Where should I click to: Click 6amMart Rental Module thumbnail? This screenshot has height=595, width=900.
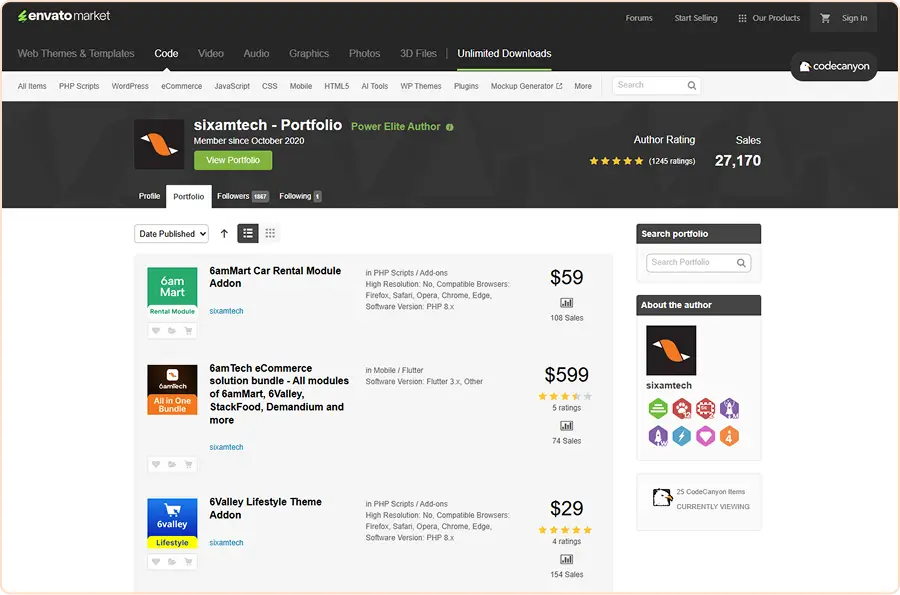click(x=172, y=293)
